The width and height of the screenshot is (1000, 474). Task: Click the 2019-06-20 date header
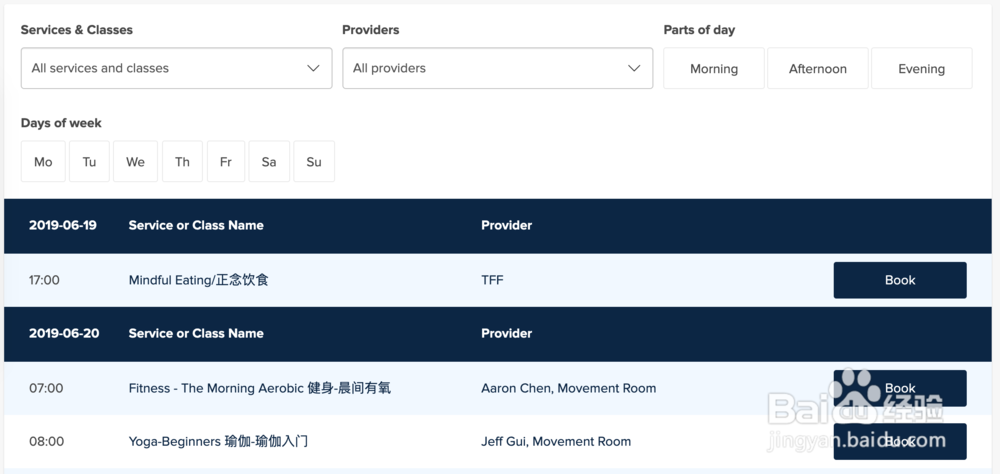tap(64, 333)
